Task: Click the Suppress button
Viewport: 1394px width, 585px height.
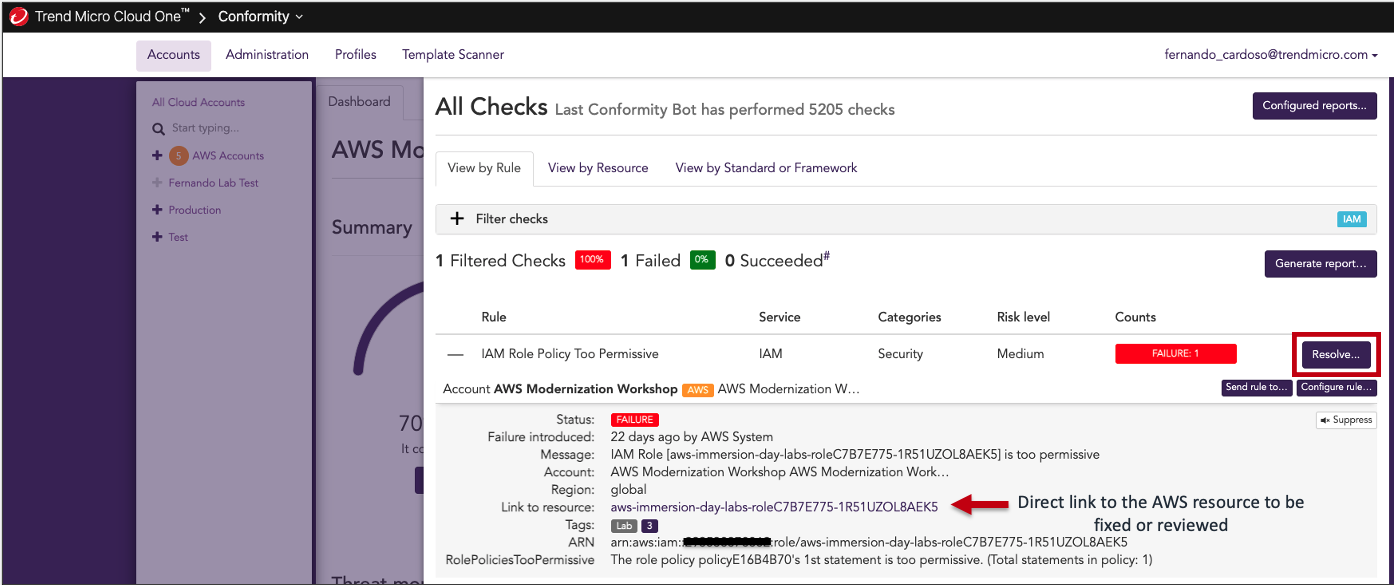Action: pos(1346,420)
